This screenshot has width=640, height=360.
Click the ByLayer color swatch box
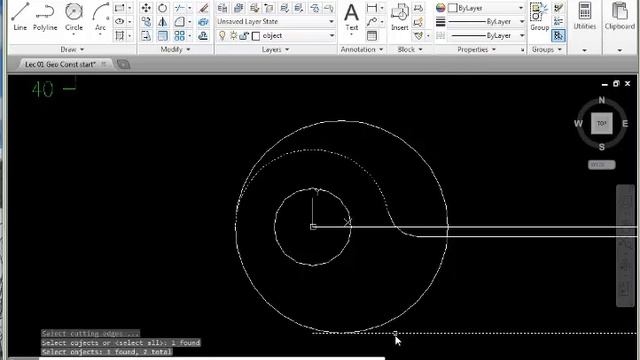click(452, 8)
